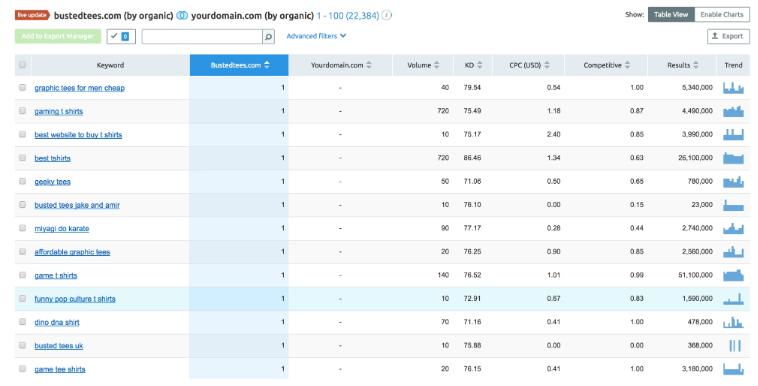The width and height of the screenshot is (758, 386).
Task: Sort the table by Volume
Action: point(423,65)
